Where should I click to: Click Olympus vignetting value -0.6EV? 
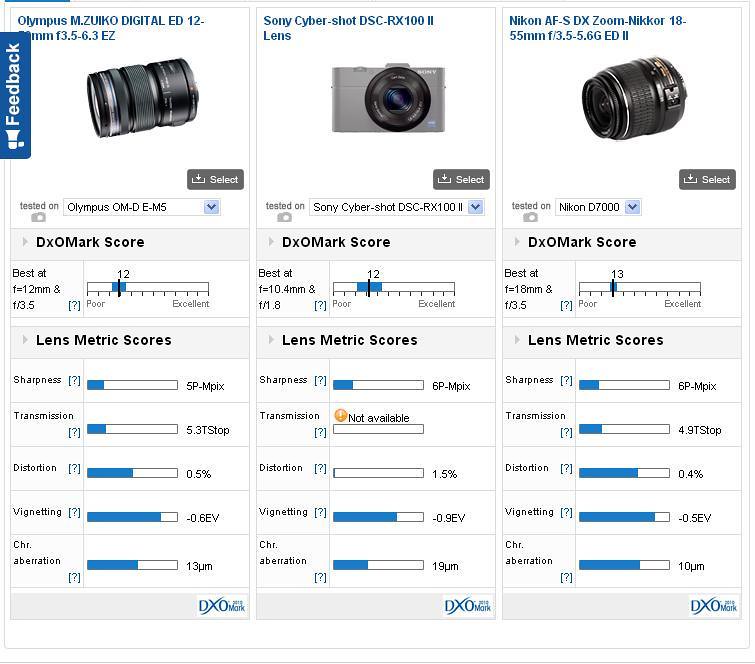pyautogui.click(x=203, y=518)
